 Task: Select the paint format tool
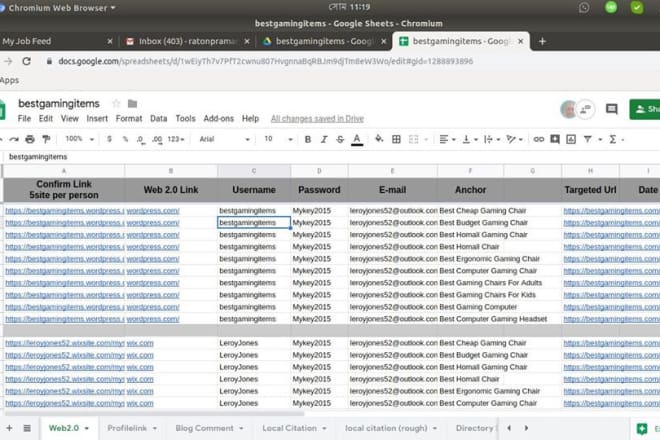tap(46, 139)
